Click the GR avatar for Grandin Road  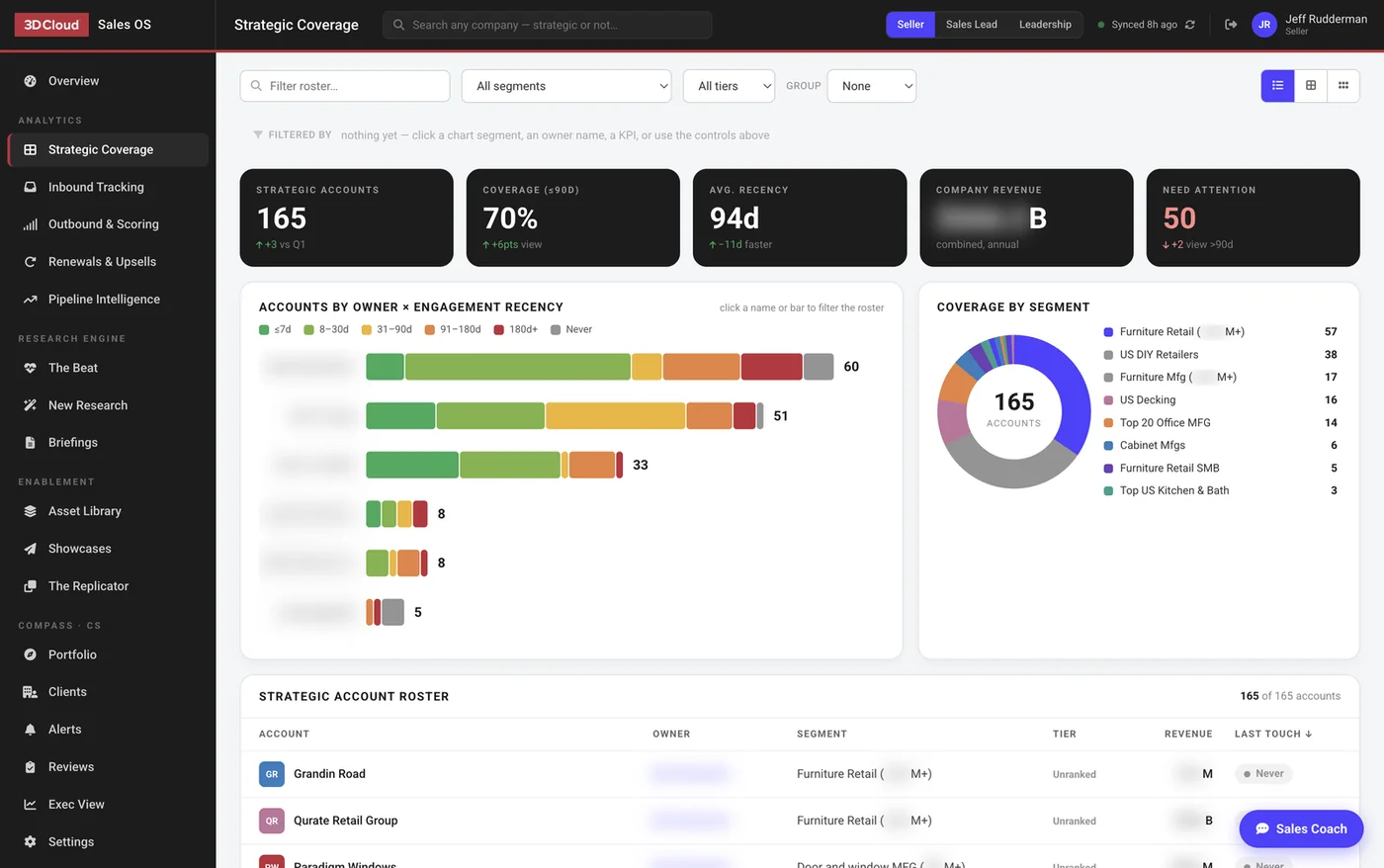tap(272, 774)
